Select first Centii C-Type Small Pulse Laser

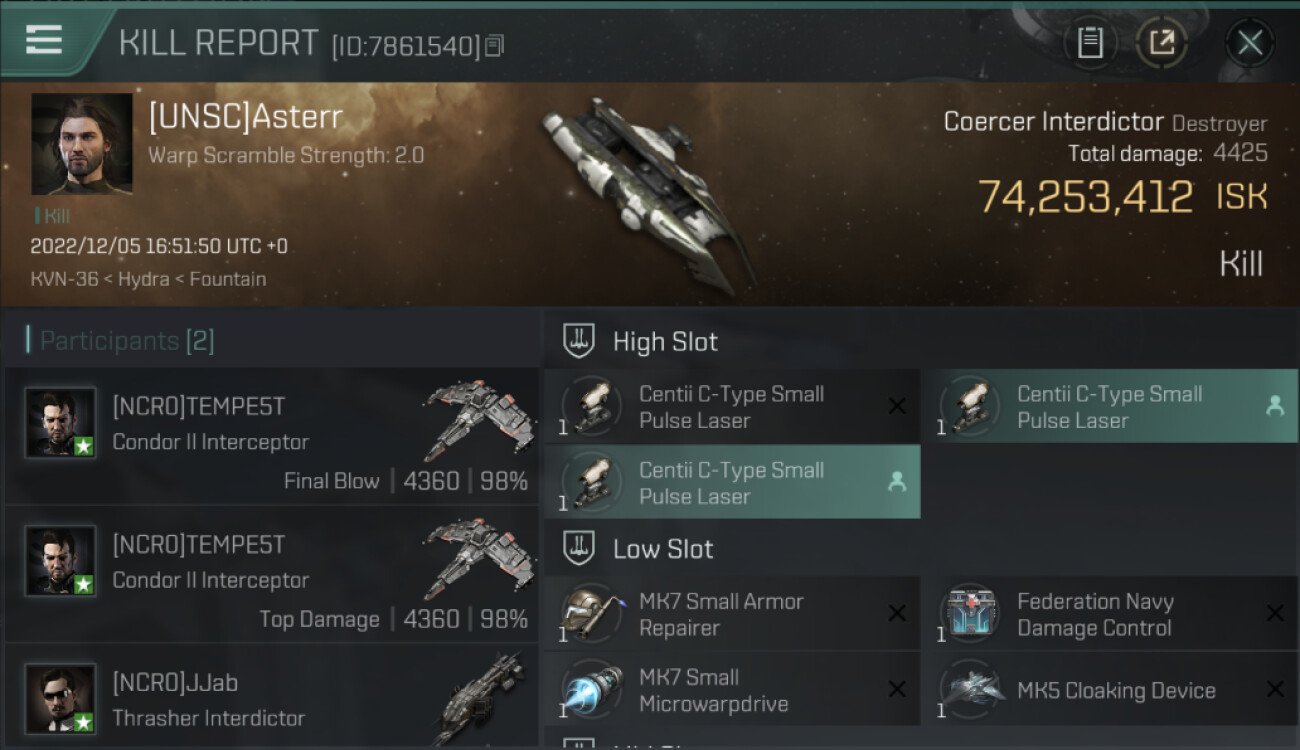(x=731, y=406)
